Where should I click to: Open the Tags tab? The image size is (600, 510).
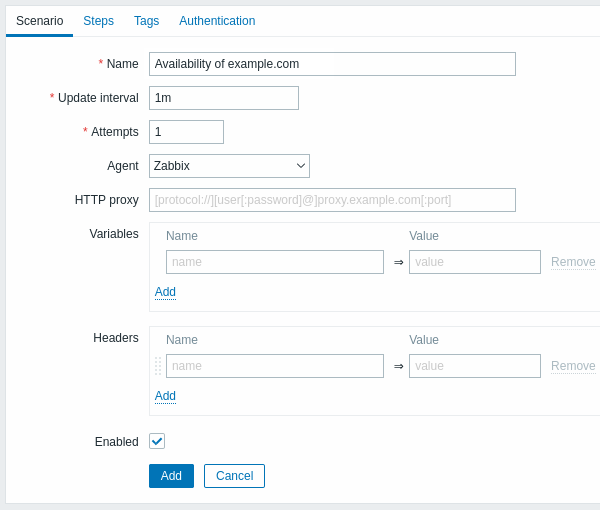[x=146, y=21]
